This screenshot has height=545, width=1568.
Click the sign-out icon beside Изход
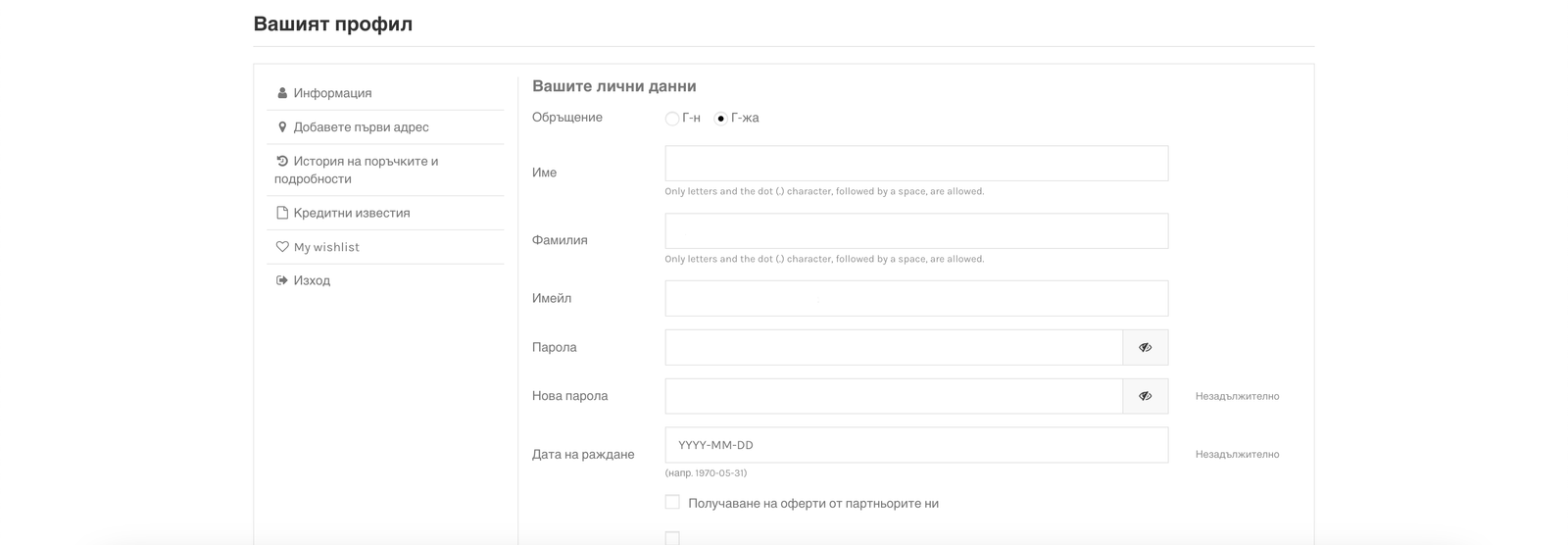point(282,280)
